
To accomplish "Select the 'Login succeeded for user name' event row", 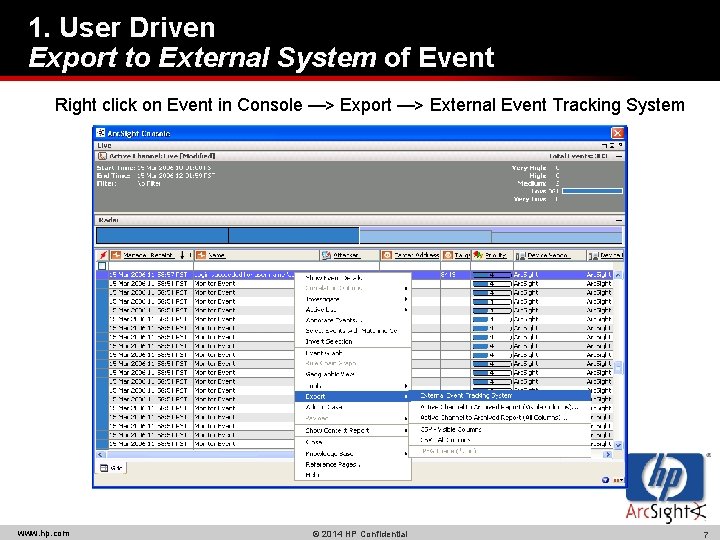I will [195, 275].
